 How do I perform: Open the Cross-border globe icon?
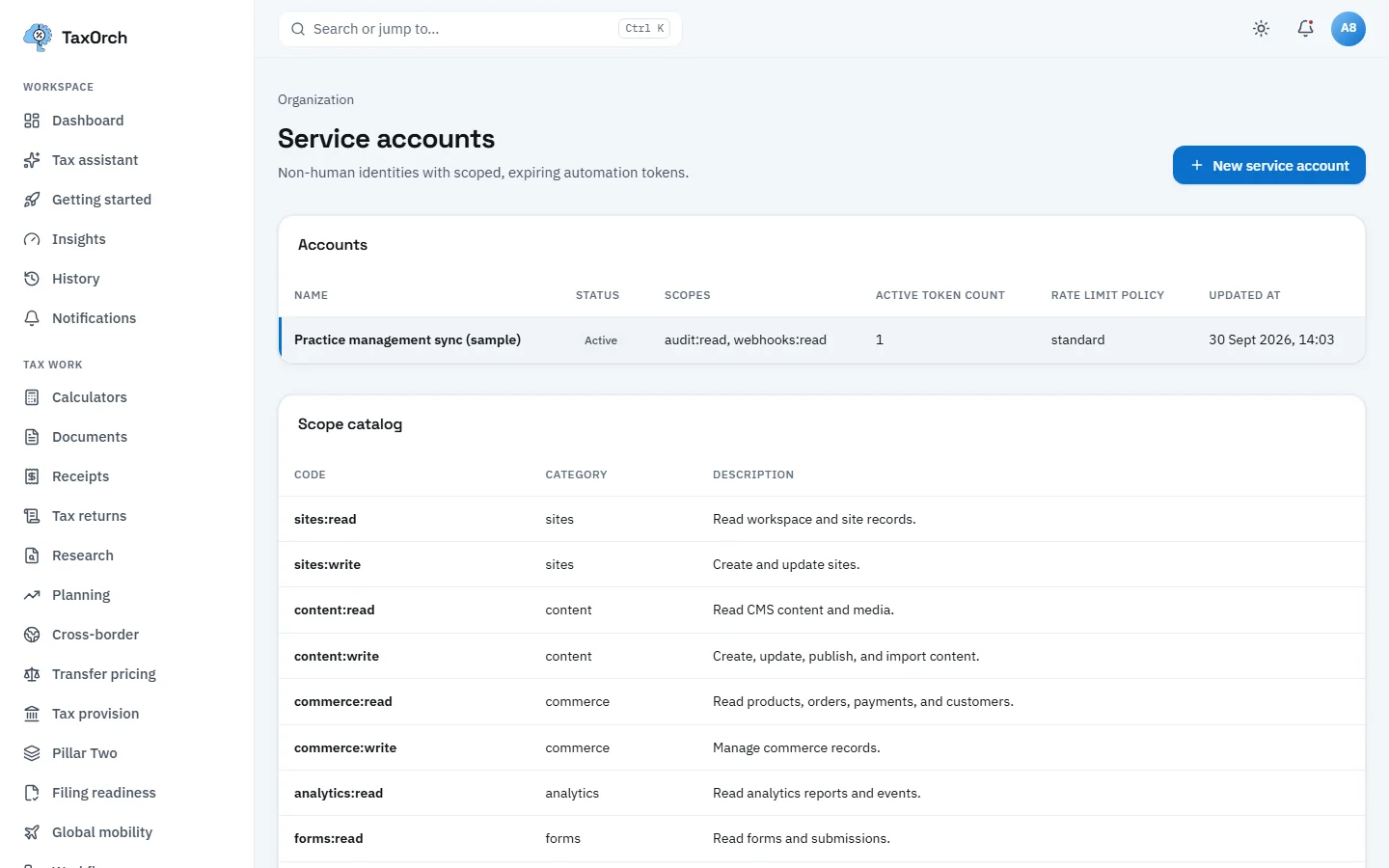(32, 635)
